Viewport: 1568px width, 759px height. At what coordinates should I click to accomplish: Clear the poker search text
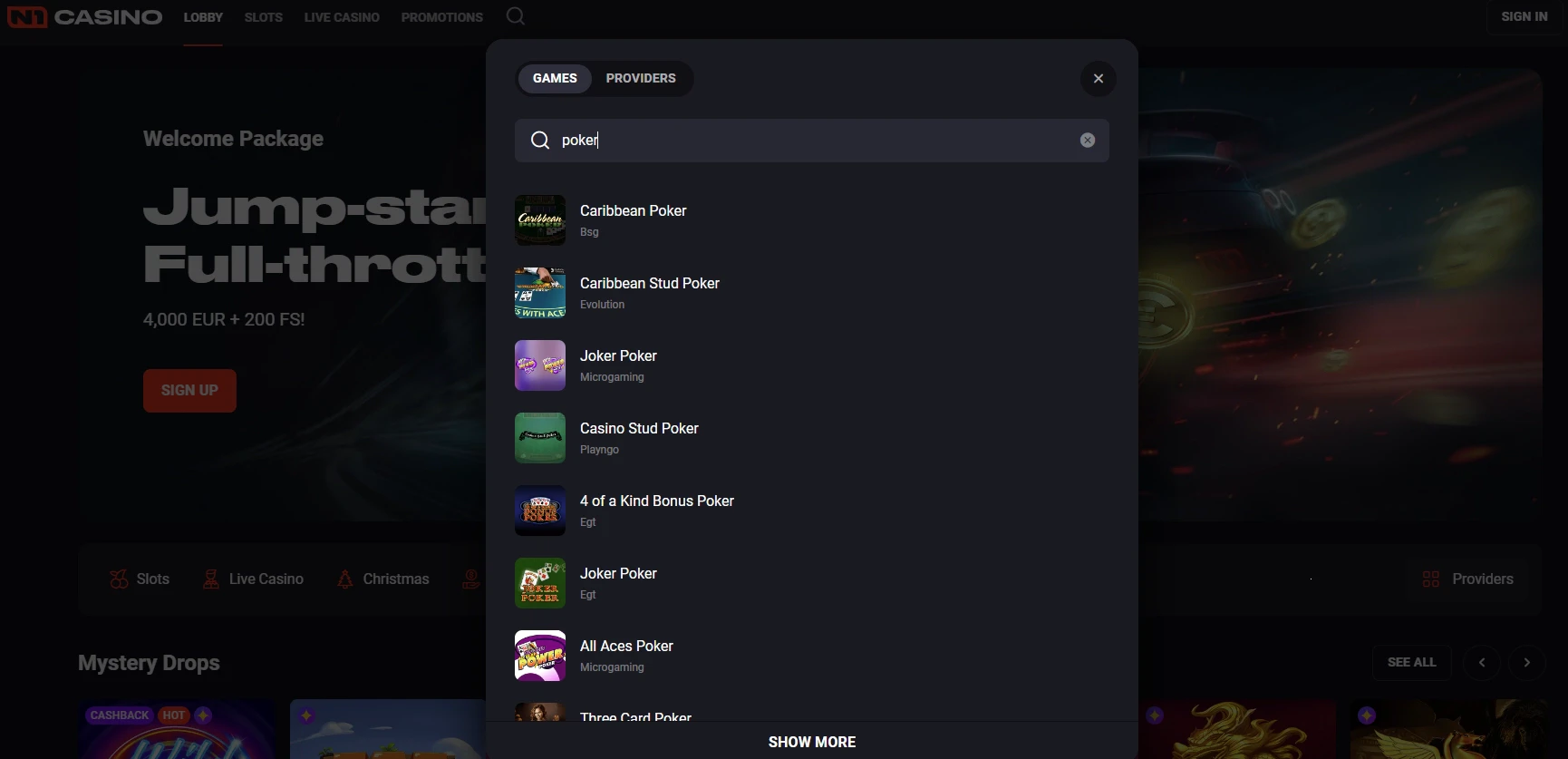(1088, 141)
